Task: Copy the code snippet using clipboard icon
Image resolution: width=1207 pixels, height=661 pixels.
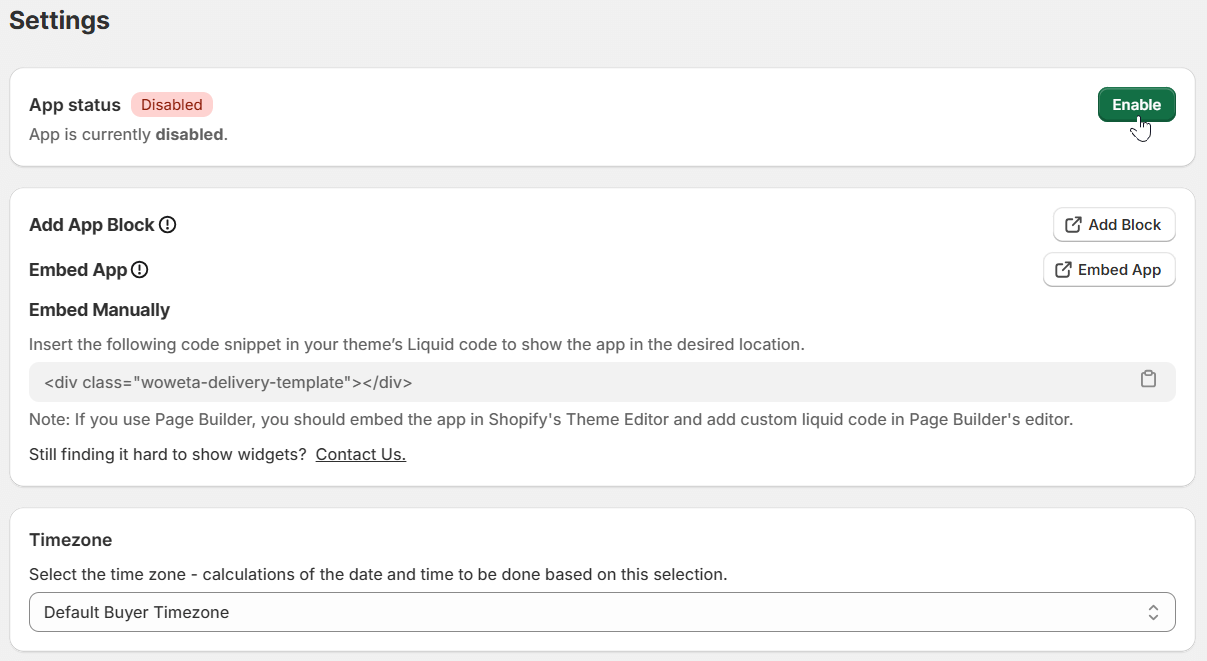Action: 1148,379
